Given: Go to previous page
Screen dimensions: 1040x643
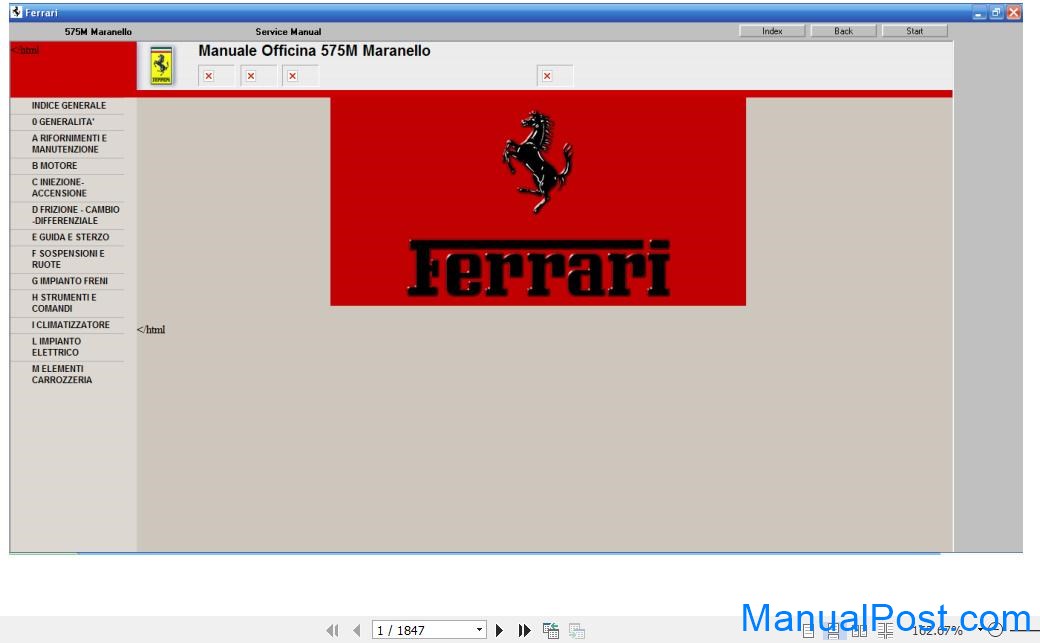Looking at the screenshot, I should pyautogui.click(x=357, y=630).
